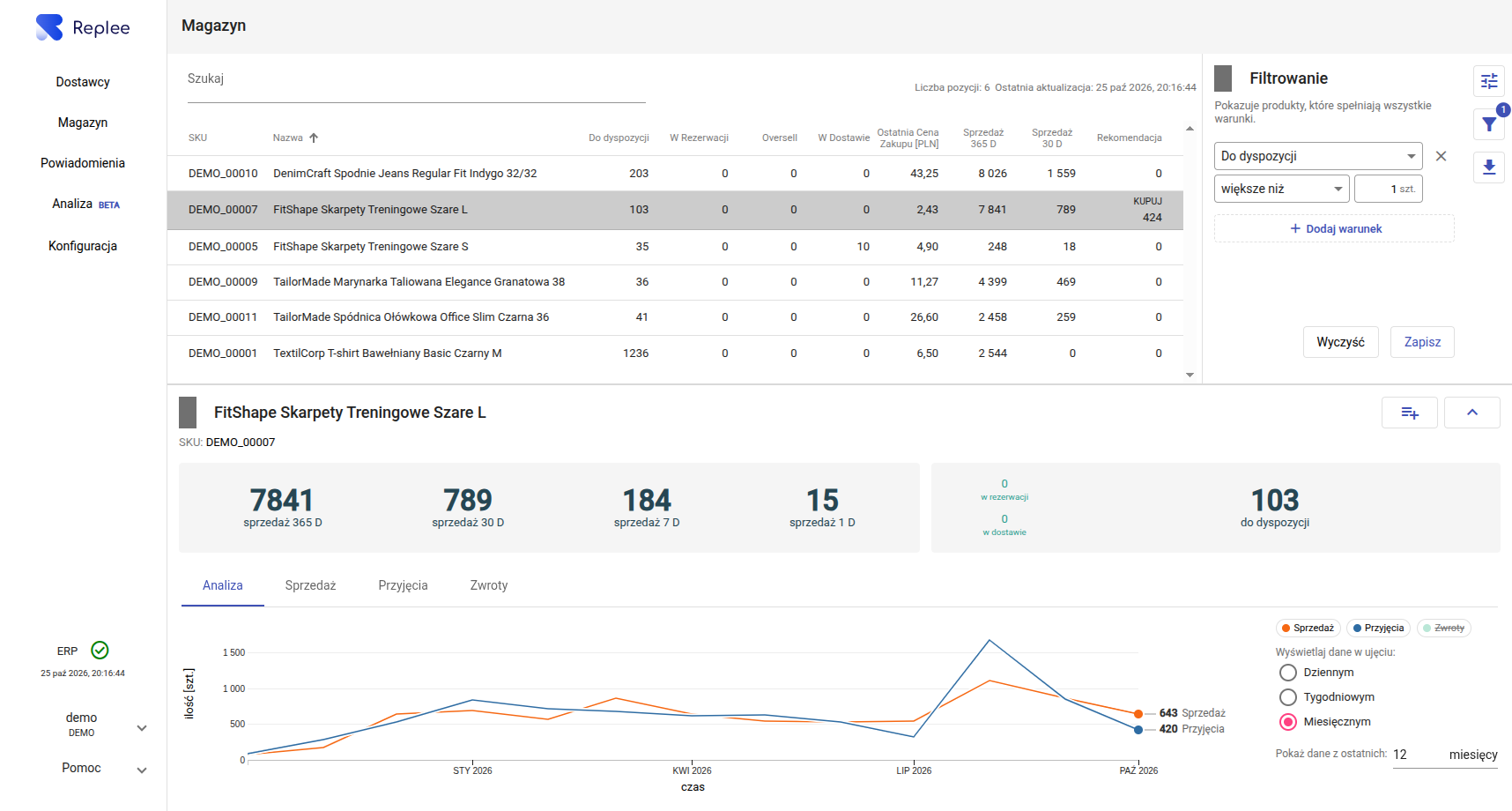The image size is (1512, 811).
Task: Click the Replee logo icon
Action: (x=49, y=27)
